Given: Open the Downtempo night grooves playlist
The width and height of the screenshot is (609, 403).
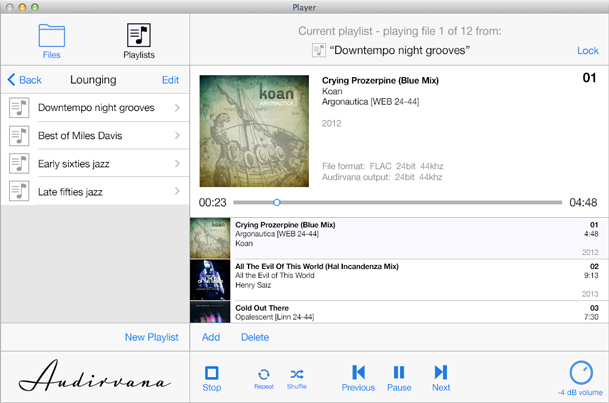Looking at the screenshot, I should pos(95,108).
